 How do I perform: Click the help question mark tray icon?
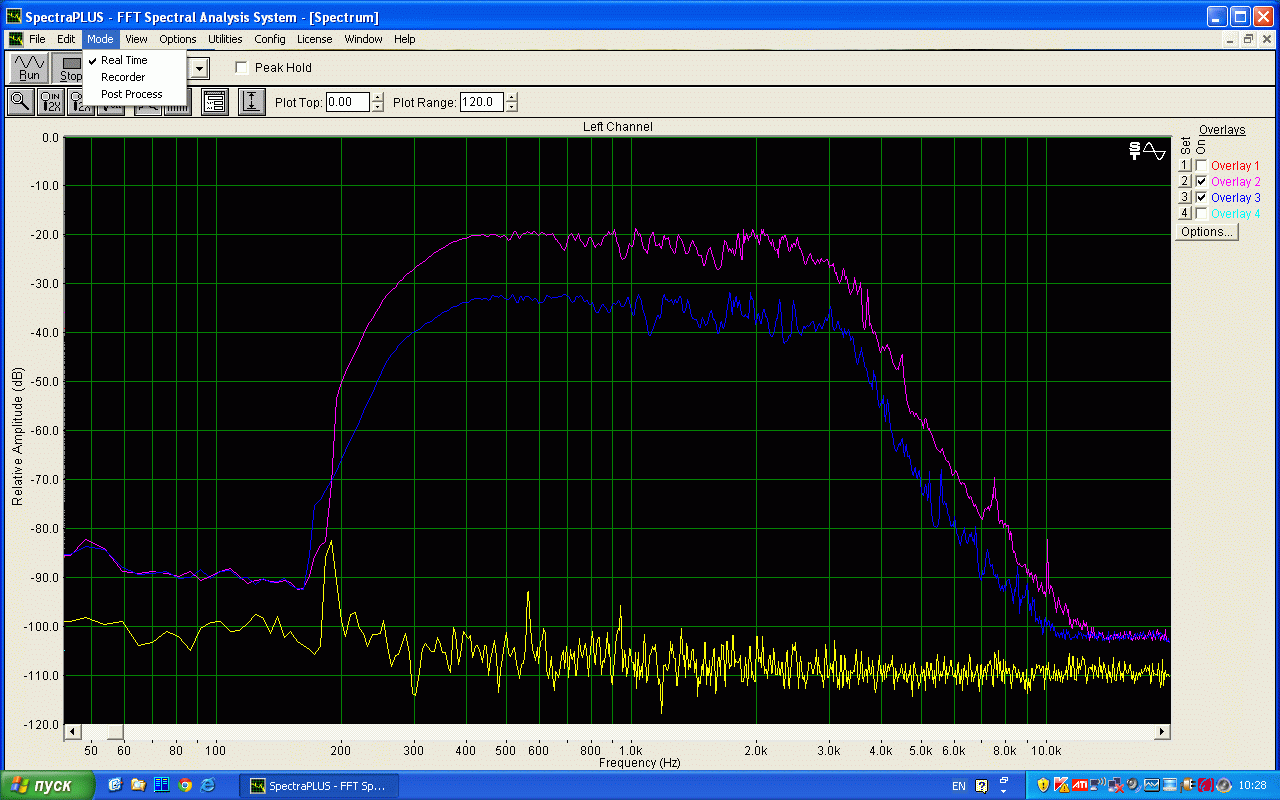[982, 786]
